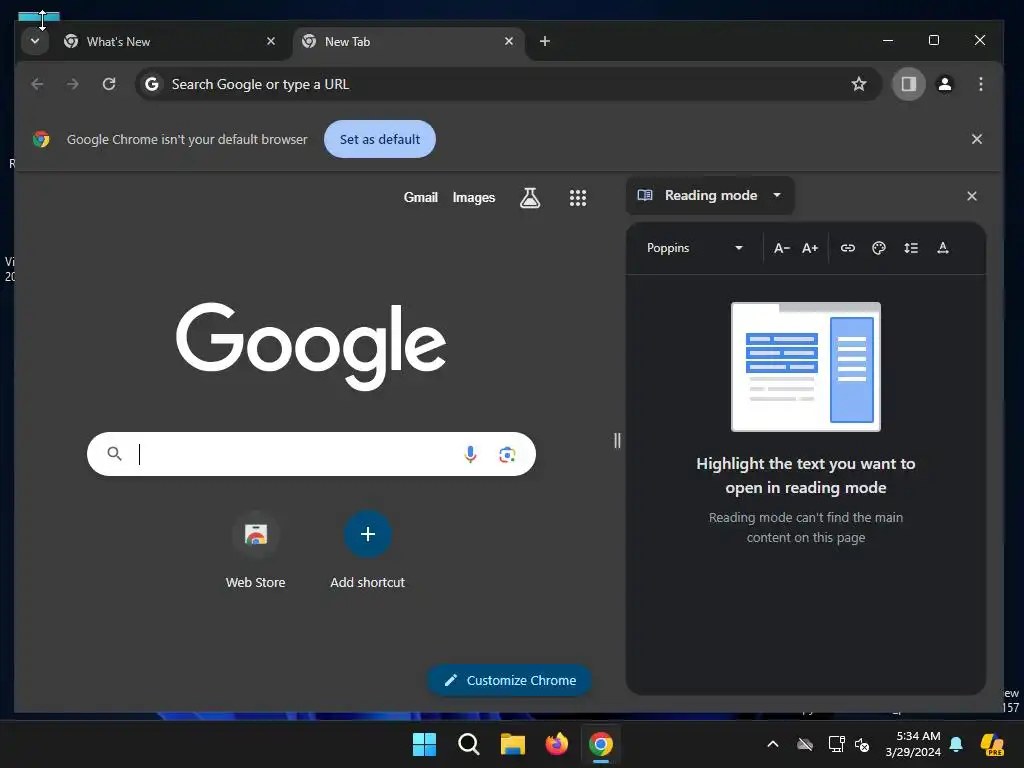Launch Firefox from taskbar
This screenshot has width=1024, height=768.
pos(556,744)
